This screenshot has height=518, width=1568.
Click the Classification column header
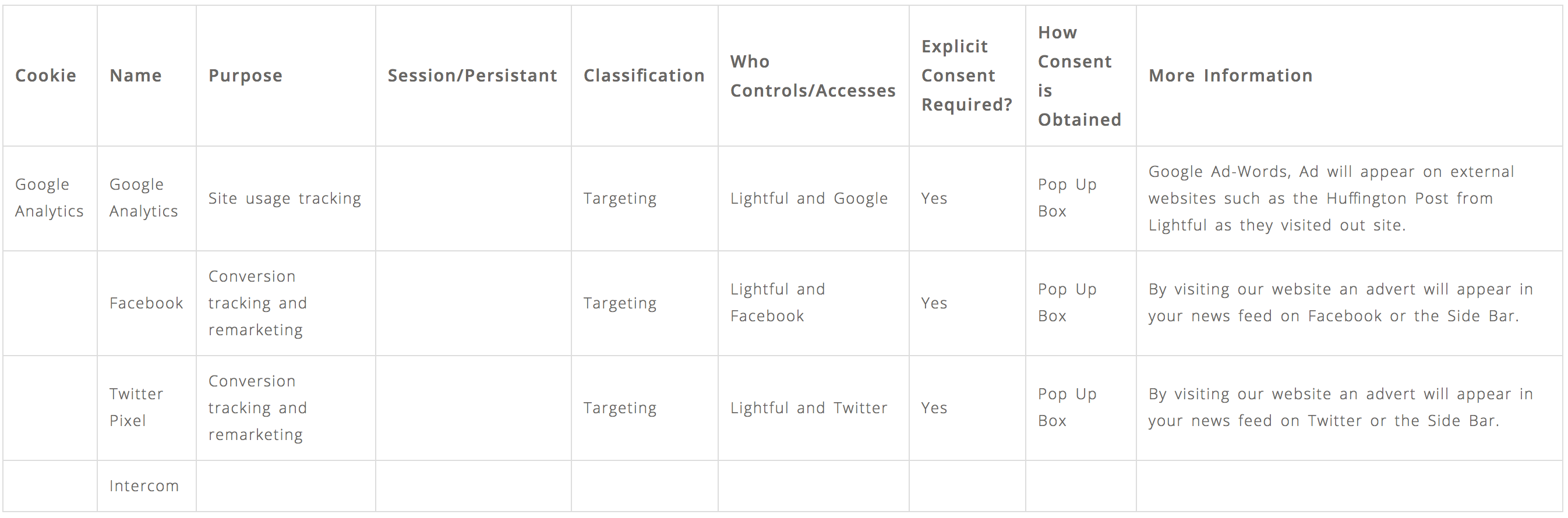[x=644, y=76]
